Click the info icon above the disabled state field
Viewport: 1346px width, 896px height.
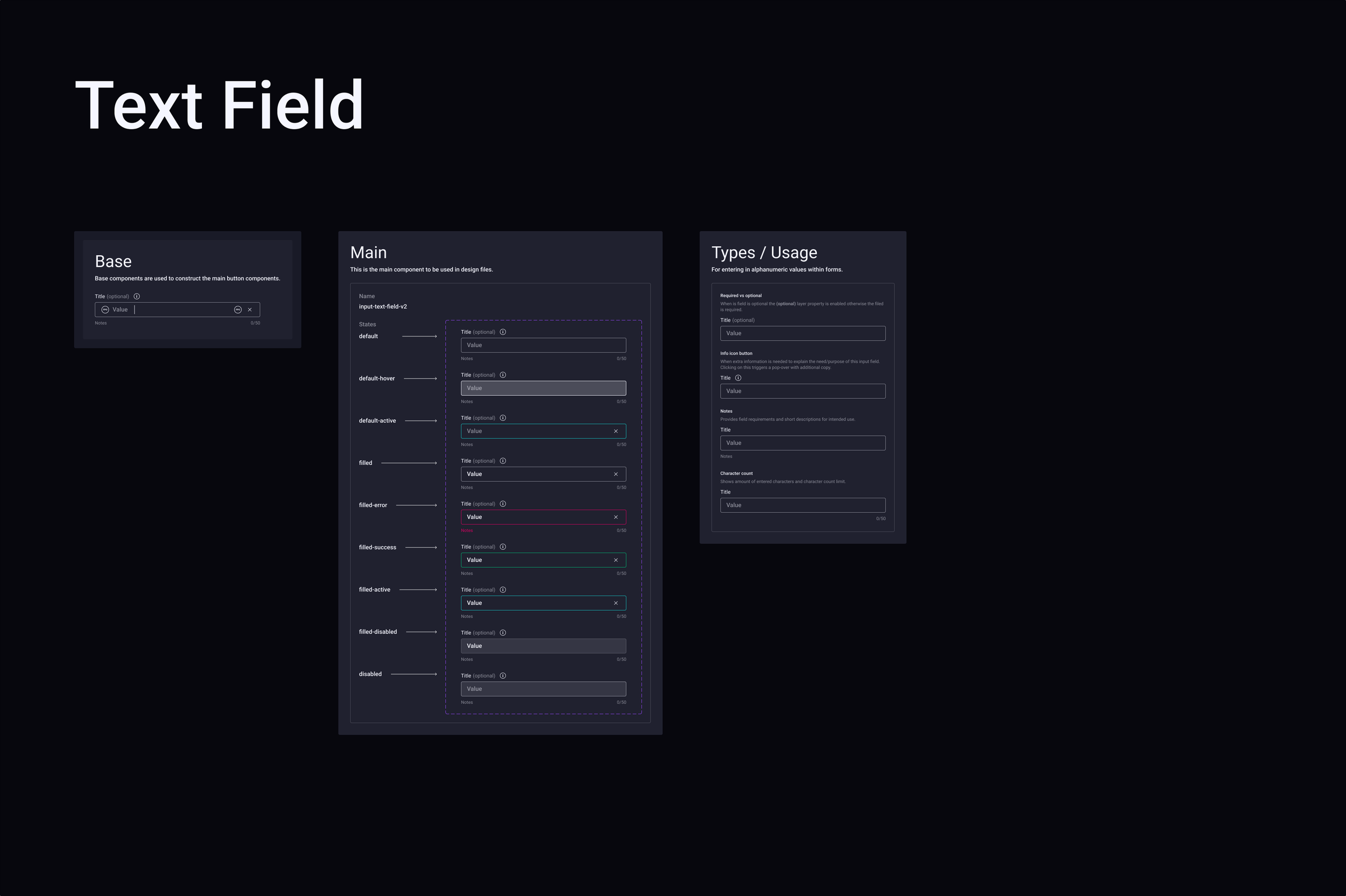(x=503, y=675)
